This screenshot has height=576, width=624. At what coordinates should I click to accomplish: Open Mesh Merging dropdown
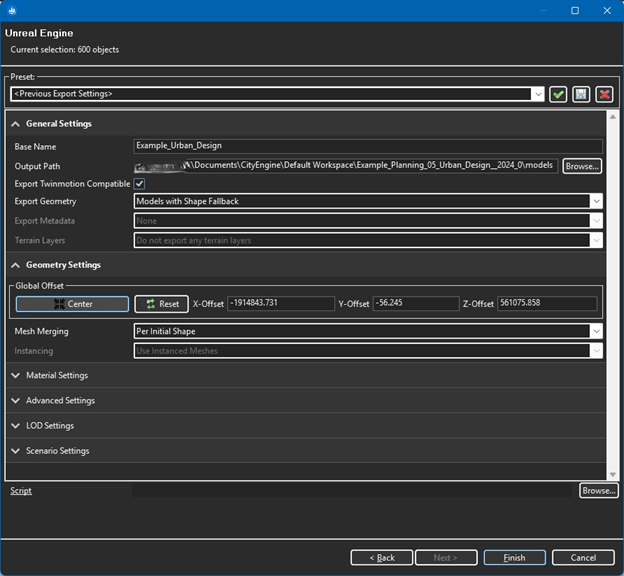coord(596,331)
